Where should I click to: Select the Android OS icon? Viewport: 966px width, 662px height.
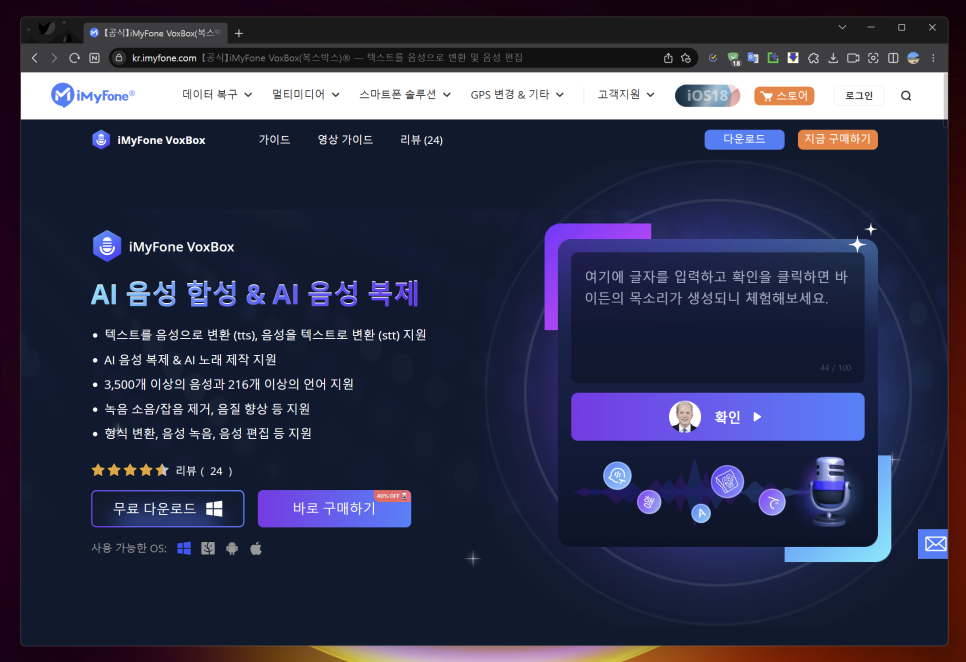pyautogui.click(x=232, y=548)
